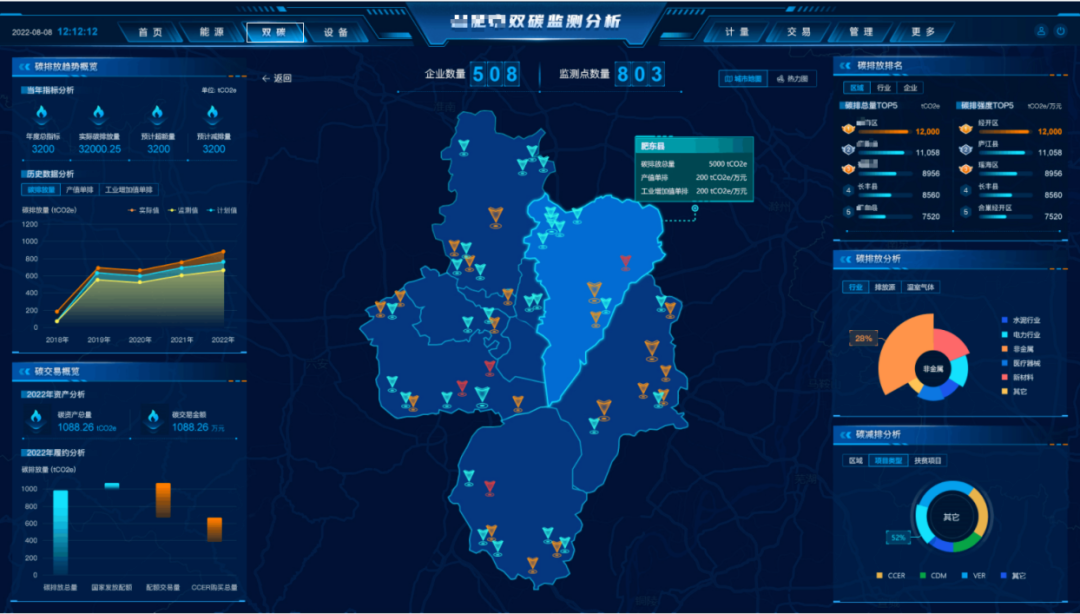Click the user profile icon
Image resolution: width=1080 pixels, height=614 pixels.
click(x=1041, y=32)
